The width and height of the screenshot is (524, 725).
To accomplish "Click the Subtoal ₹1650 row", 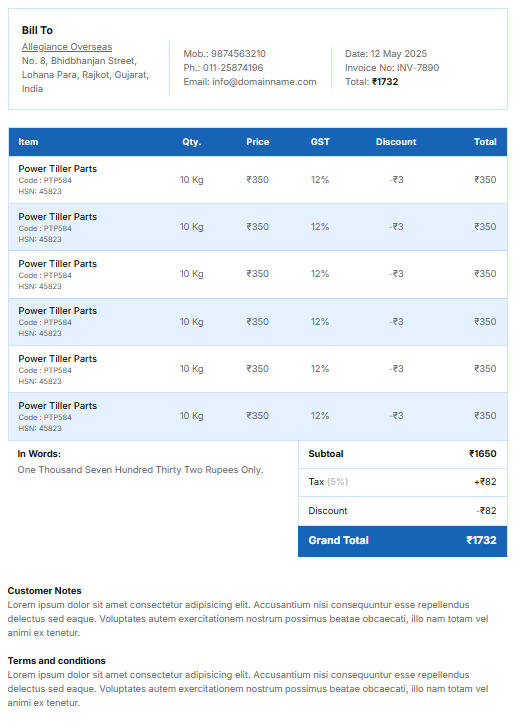I will coord(402,454).
